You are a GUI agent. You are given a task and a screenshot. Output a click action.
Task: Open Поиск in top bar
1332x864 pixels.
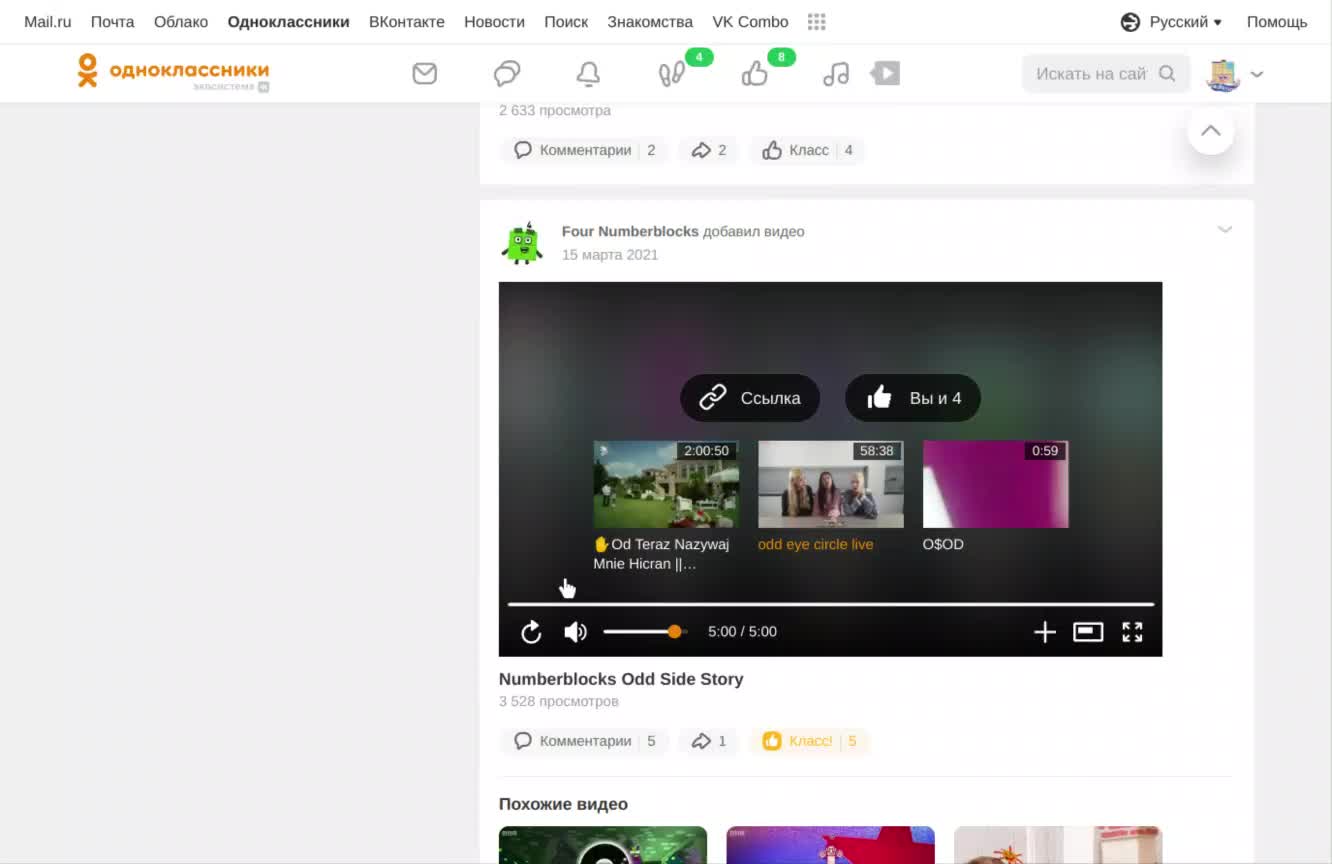coord(566,22)
